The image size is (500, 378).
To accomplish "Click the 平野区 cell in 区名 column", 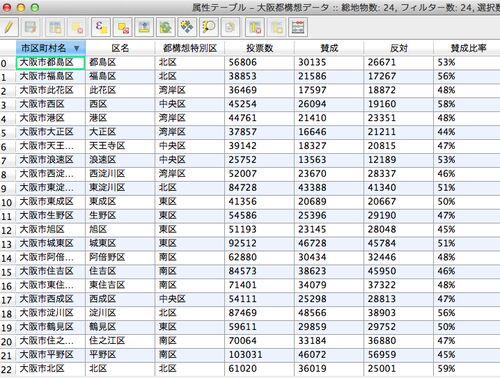I will pos(120,355).
